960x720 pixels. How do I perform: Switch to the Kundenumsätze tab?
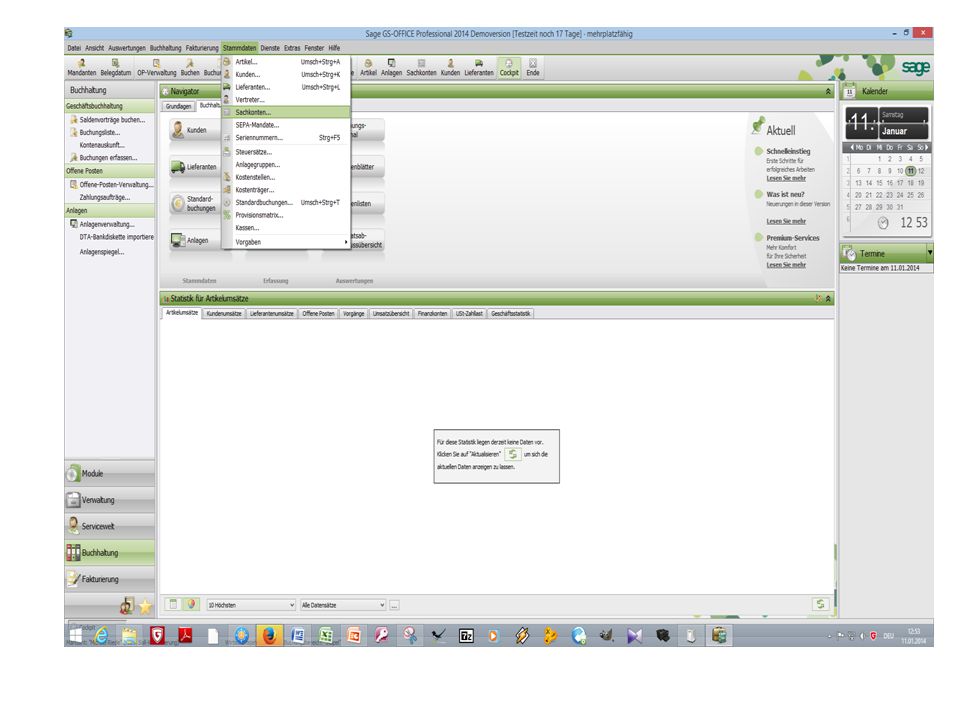pos(224,313)
